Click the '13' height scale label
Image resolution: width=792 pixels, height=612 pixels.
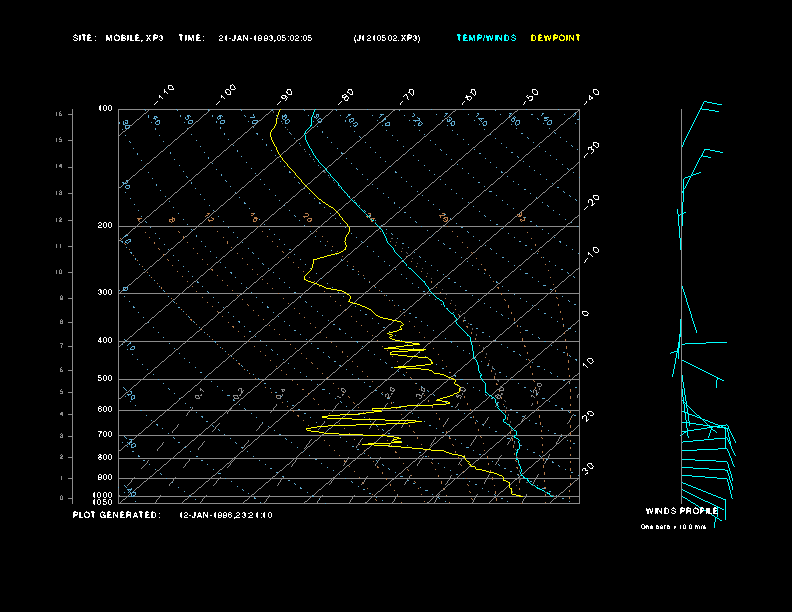pos(59,193)
